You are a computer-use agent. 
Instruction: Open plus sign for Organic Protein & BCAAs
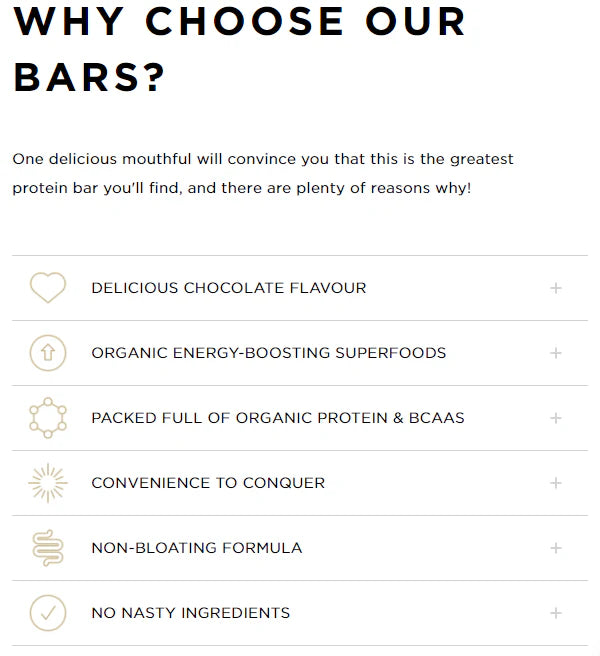pyautogui.click(x=556, y=418)
